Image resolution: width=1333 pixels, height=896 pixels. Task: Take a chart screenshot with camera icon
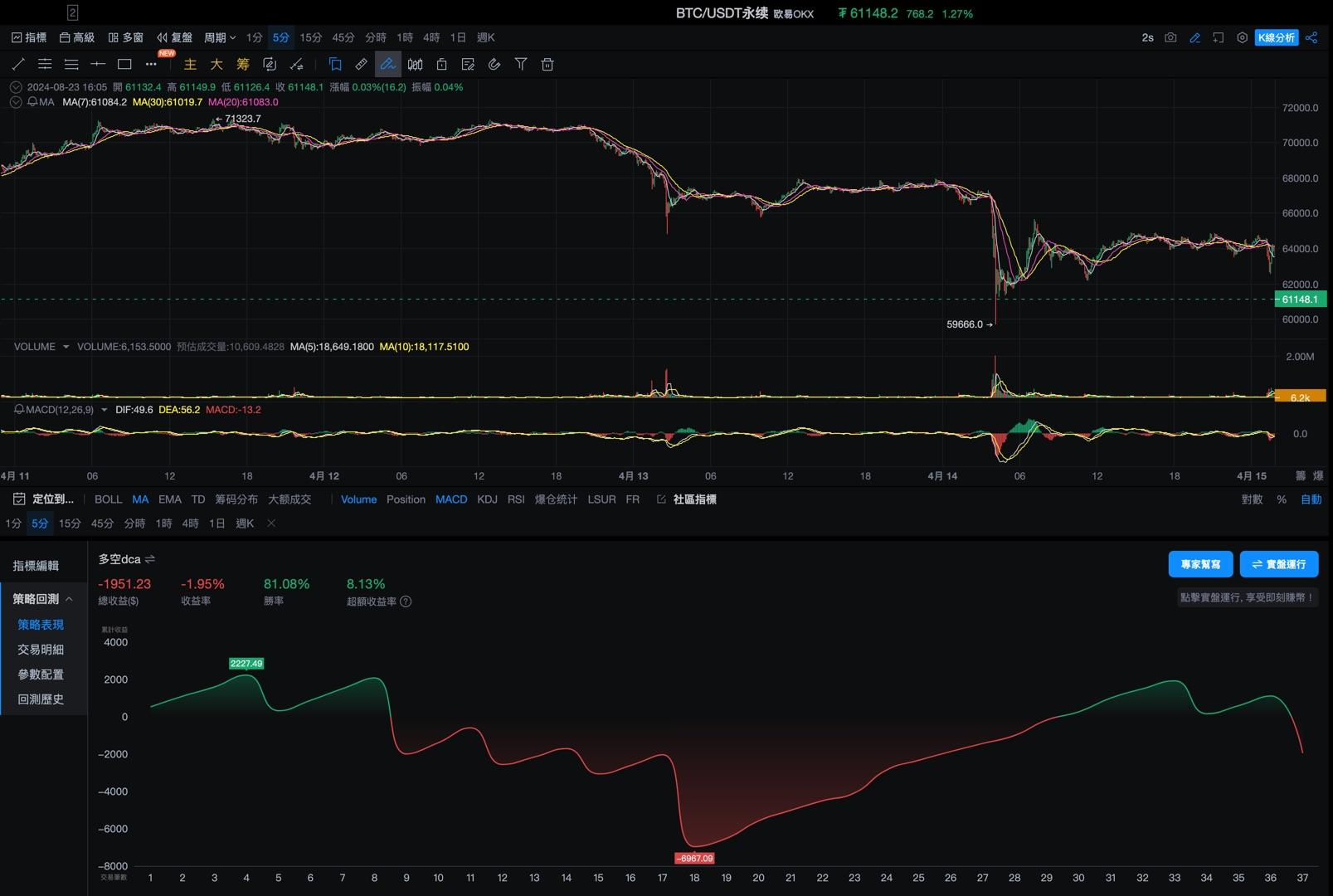tap(1170, 37)
